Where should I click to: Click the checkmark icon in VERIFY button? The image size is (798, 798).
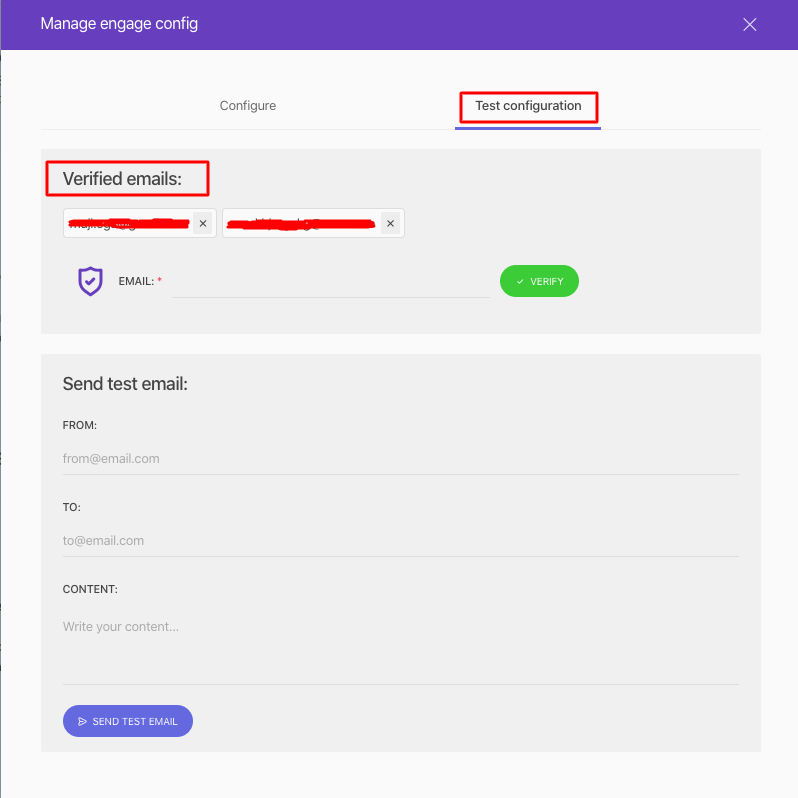(520, 282)
